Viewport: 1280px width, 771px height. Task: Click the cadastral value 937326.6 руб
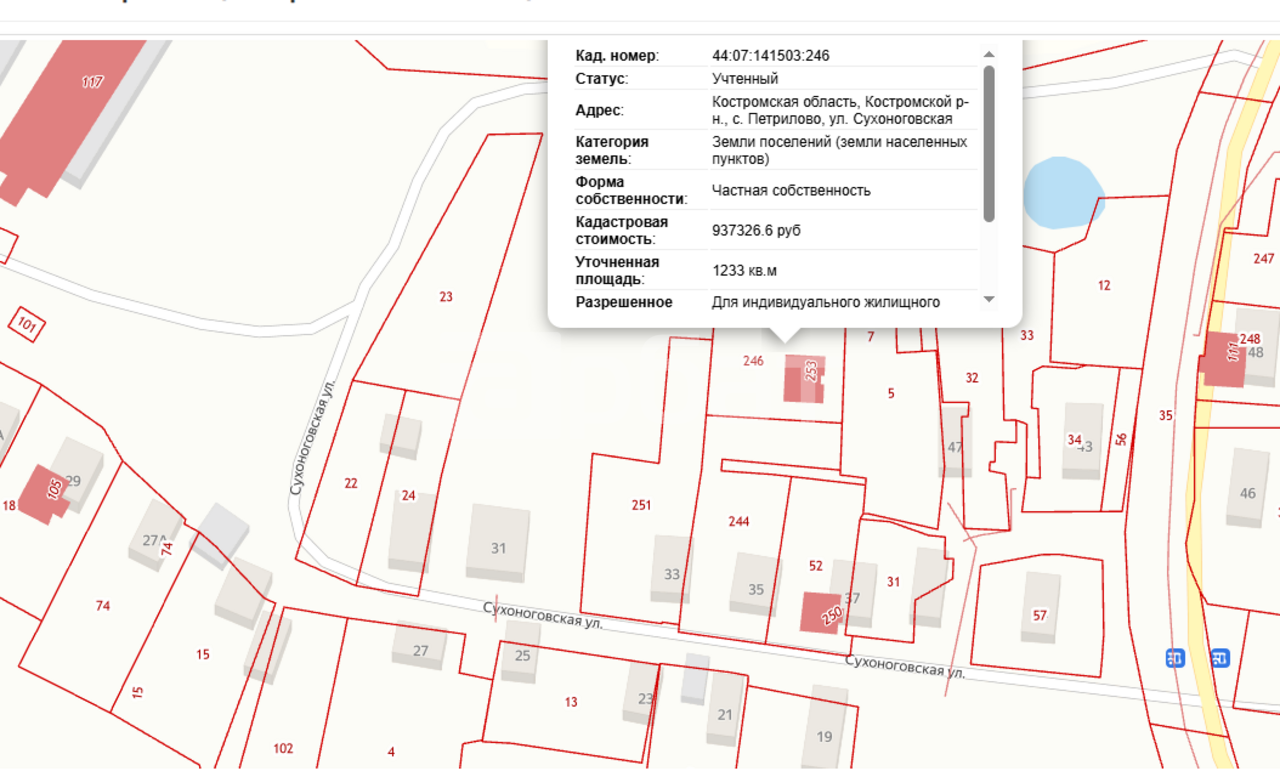[756, 231]
